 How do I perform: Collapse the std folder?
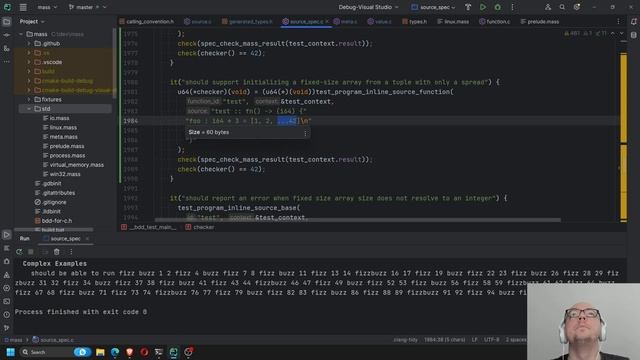(x=29, y=109)
